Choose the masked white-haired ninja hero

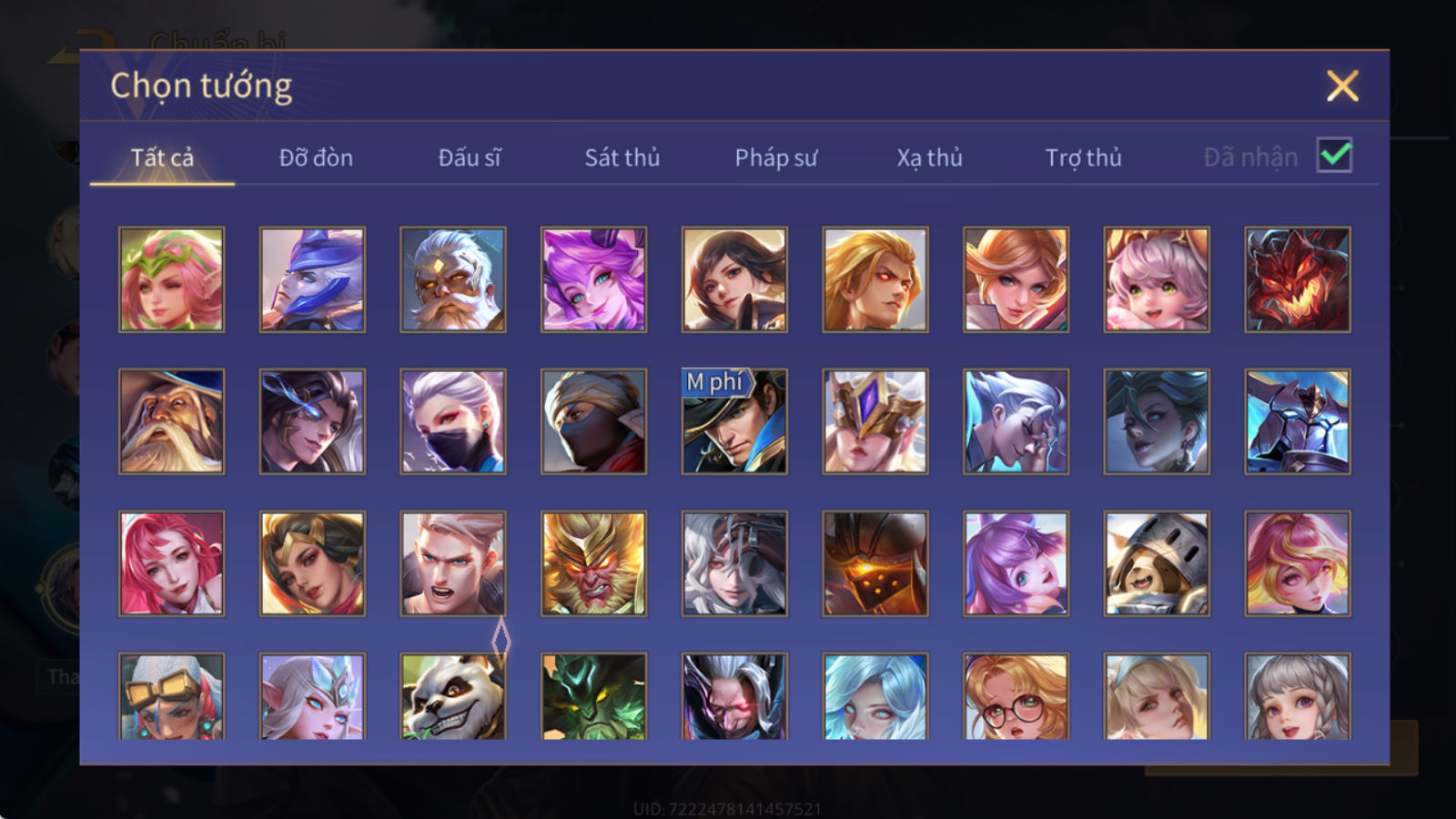[453, 421]
